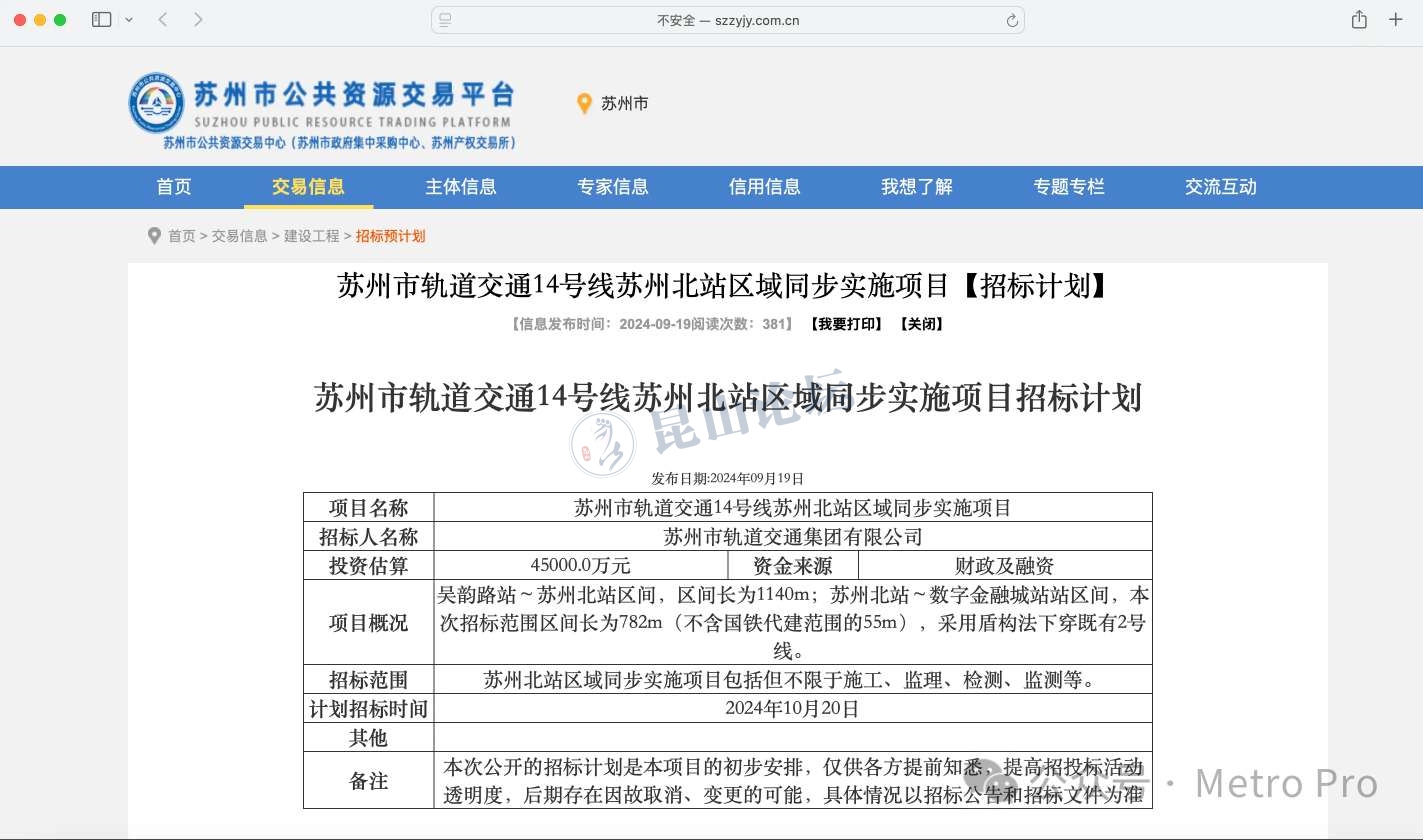Focus the szzyjy.com.cn address bar
This screenshot has width=1423, height=840.
(x=728, y=20)
